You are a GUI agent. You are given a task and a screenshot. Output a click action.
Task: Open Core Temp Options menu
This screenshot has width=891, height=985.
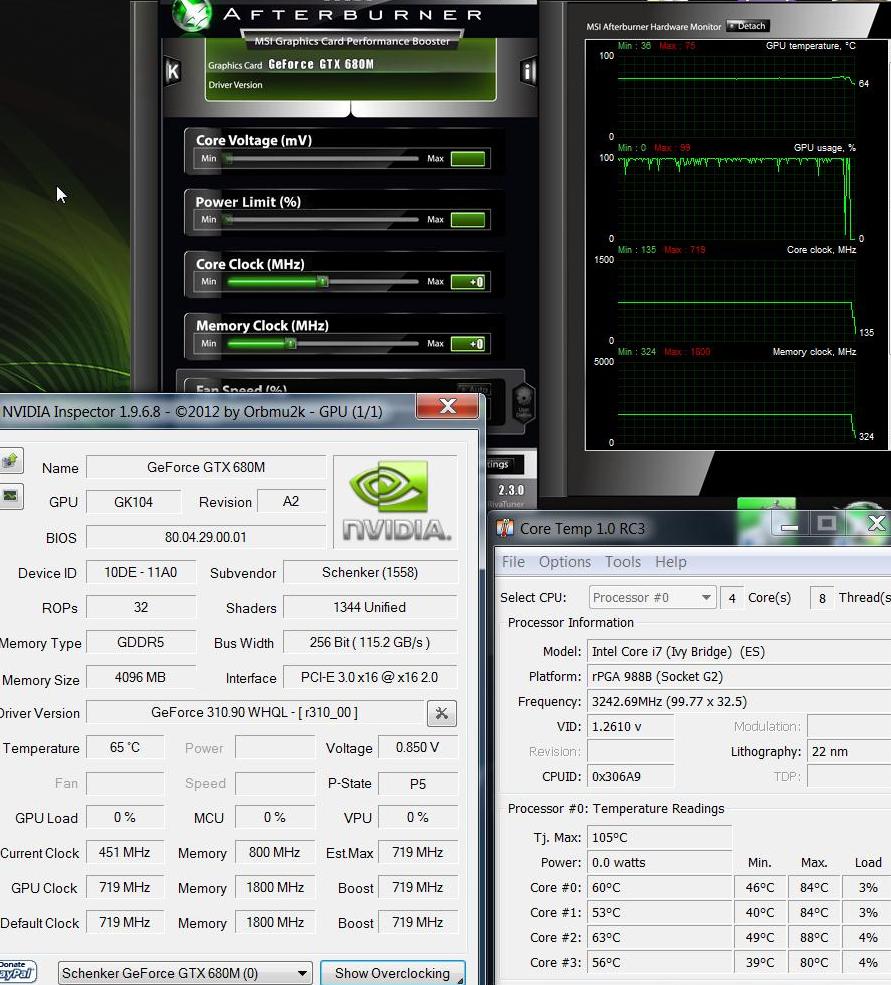[x=565, y=562]
